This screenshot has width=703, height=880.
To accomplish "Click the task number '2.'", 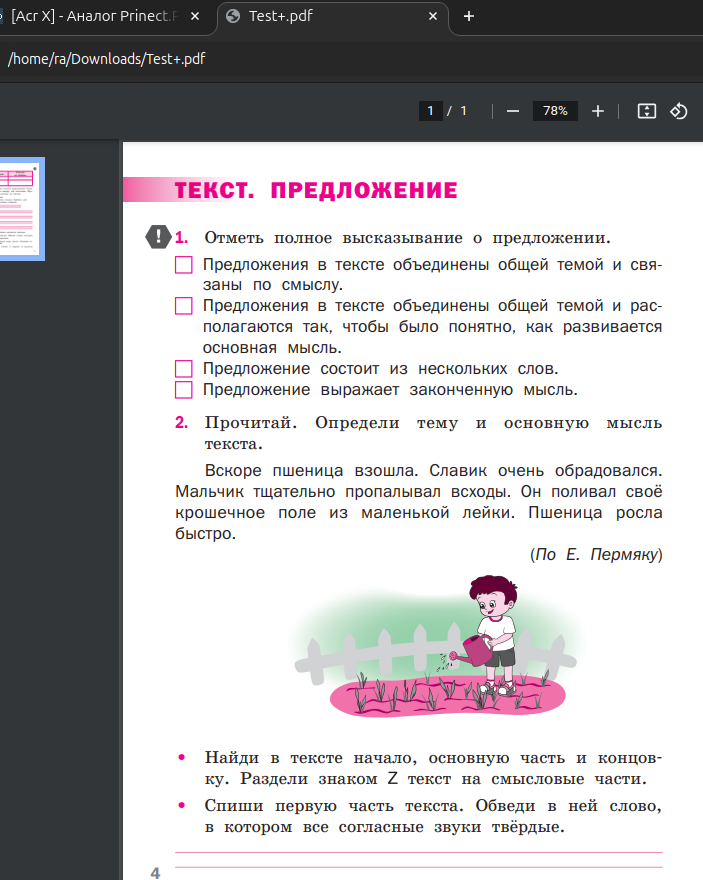I will (181, 422).
